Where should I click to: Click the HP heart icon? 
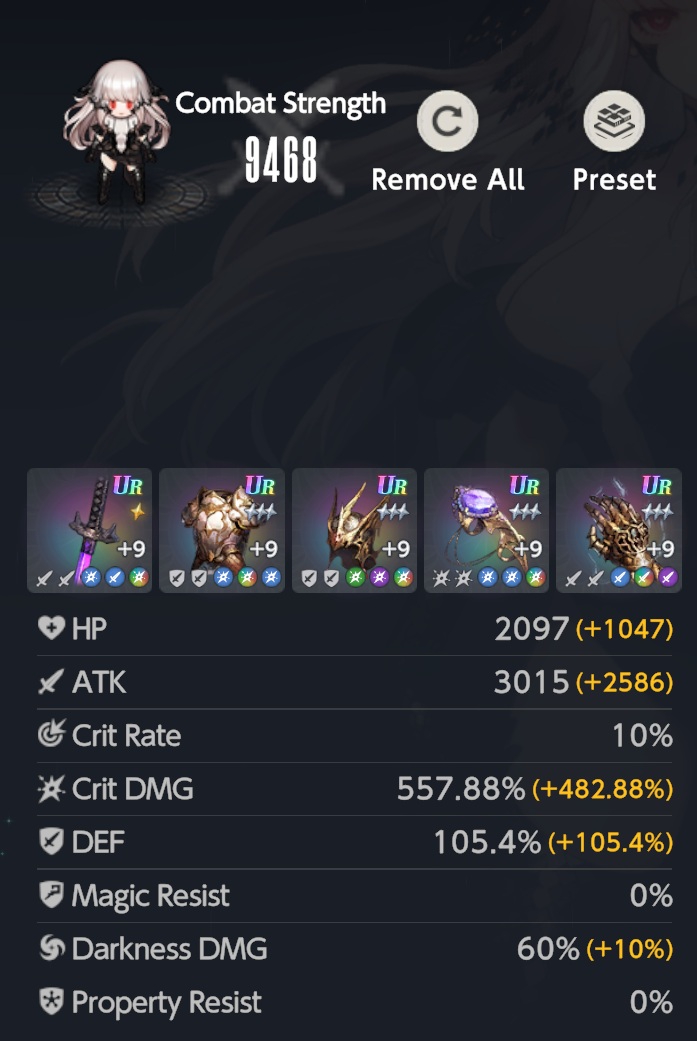coord(51,628)
